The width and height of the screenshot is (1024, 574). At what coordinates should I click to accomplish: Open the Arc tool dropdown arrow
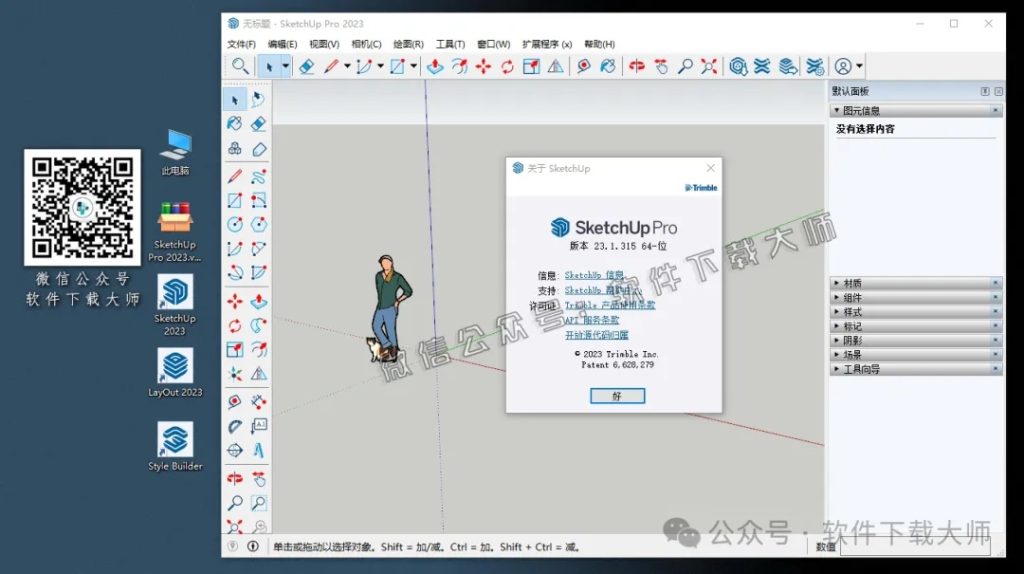point(380,66)
